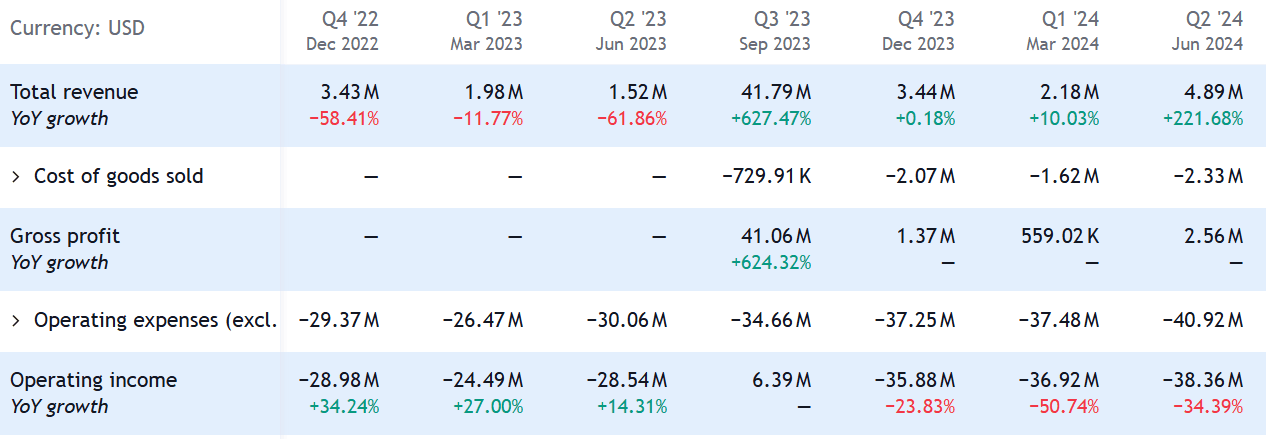Click the Q3 '23 column header
The image size is (1266, 439).
click(x=775, y=30)
